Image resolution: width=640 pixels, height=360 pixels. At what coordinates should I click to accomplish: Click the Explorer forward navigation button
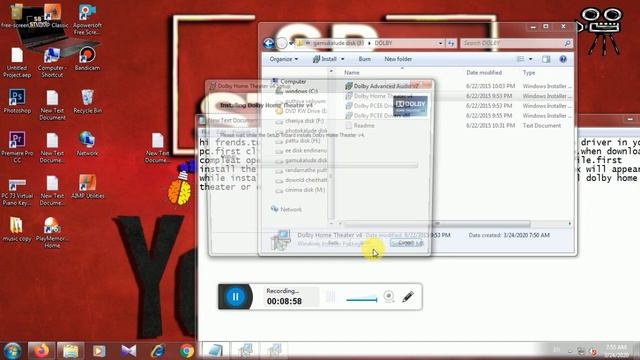(x=282, y=43)
